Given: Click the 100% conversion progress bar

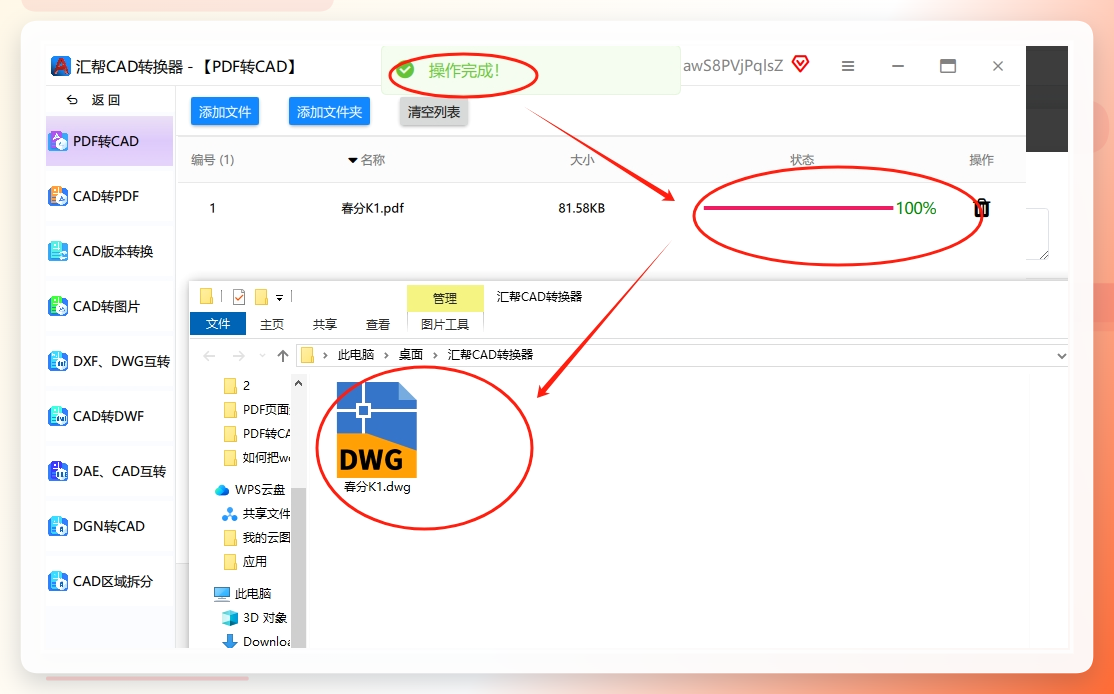Looking at the screenshot, I should point(798,208).
